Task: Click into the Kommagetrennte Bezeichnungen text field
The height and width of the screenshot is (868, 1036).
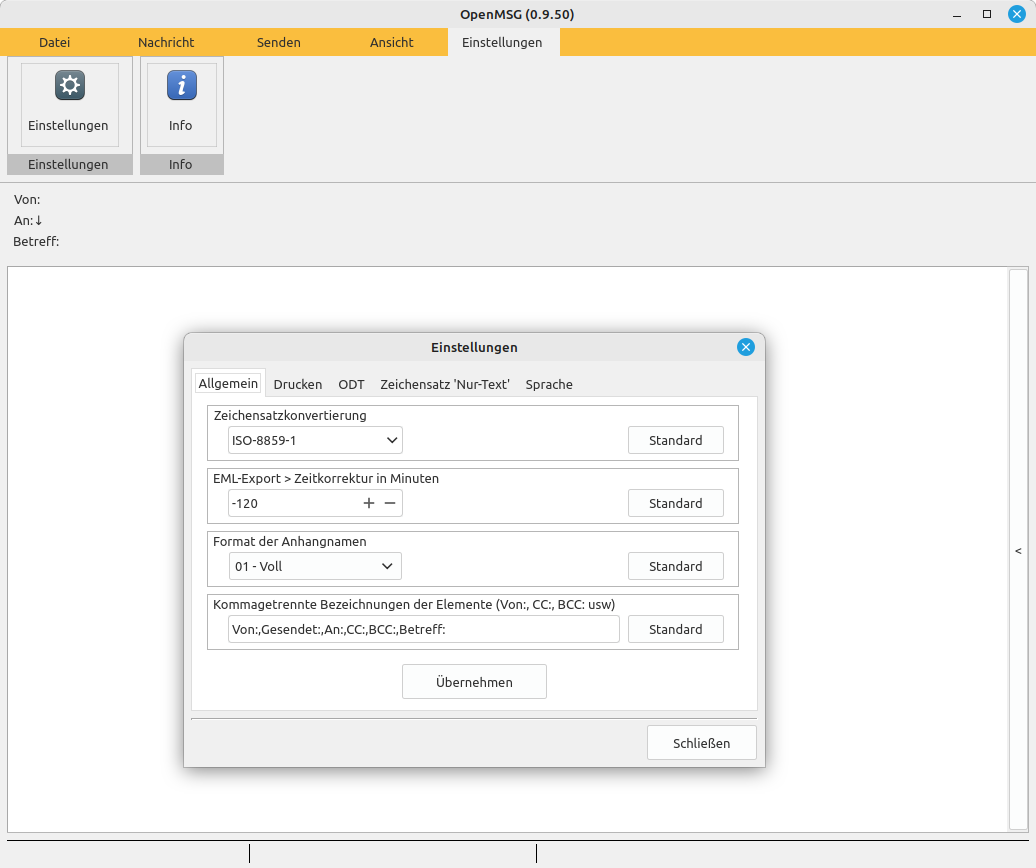Action: pyautogui.click(x=423, y=629)
